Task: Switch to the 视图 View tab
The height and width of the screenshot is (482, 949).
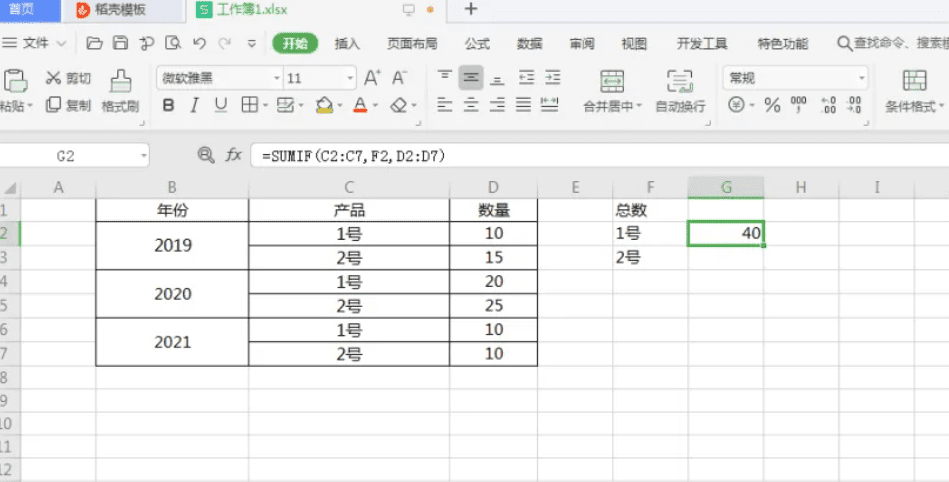Action: (x=634, y=44)
